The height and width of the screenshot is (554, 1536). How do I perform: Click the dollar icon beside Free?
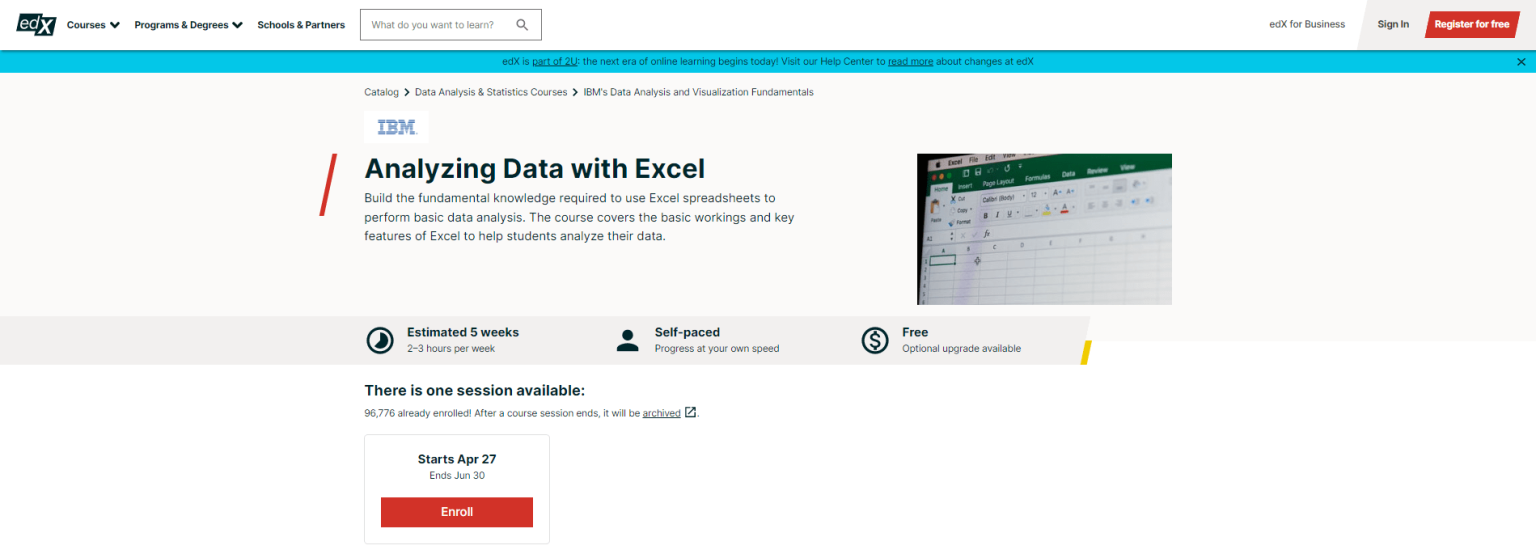[875, 340]
